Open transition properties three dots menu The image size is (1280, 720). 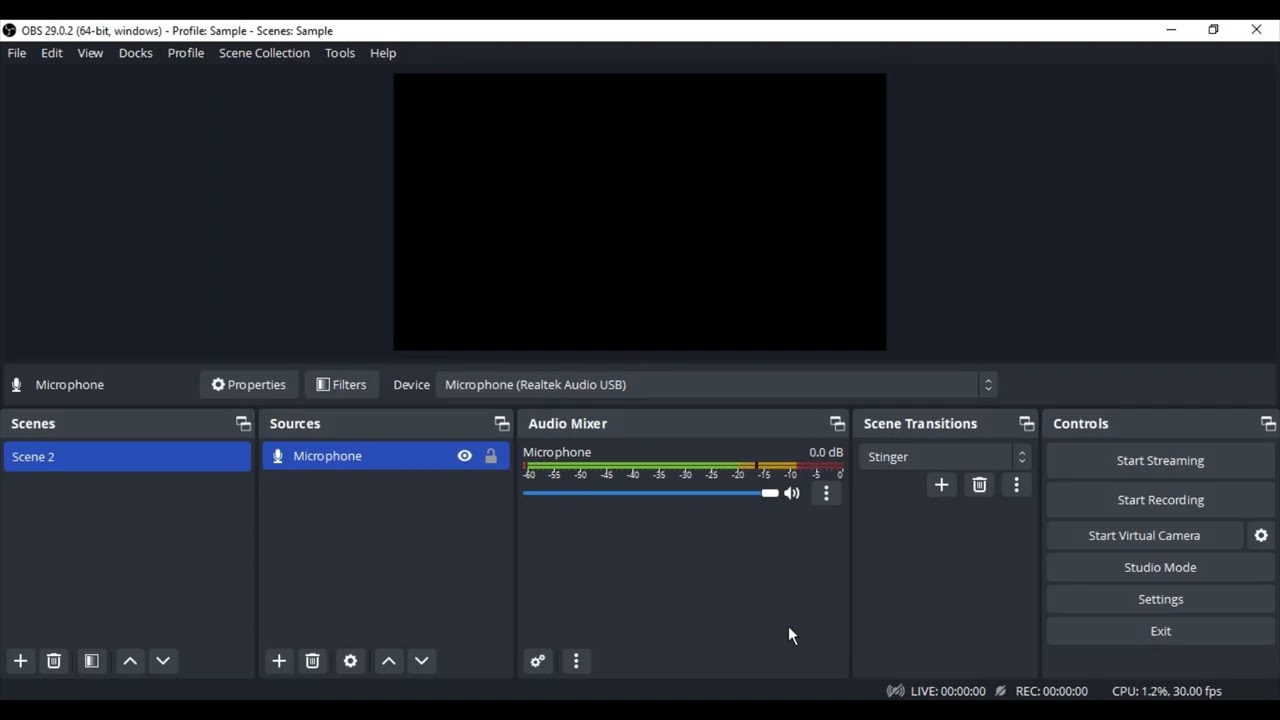pos(1017,485)
